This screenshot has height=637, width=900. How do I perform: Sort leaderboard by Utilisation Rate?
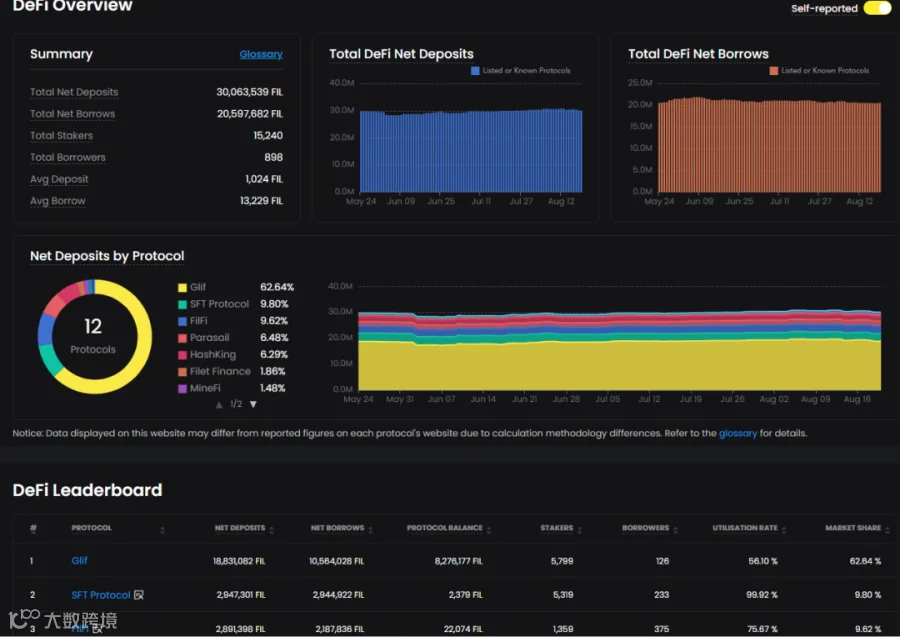(749, 528)
